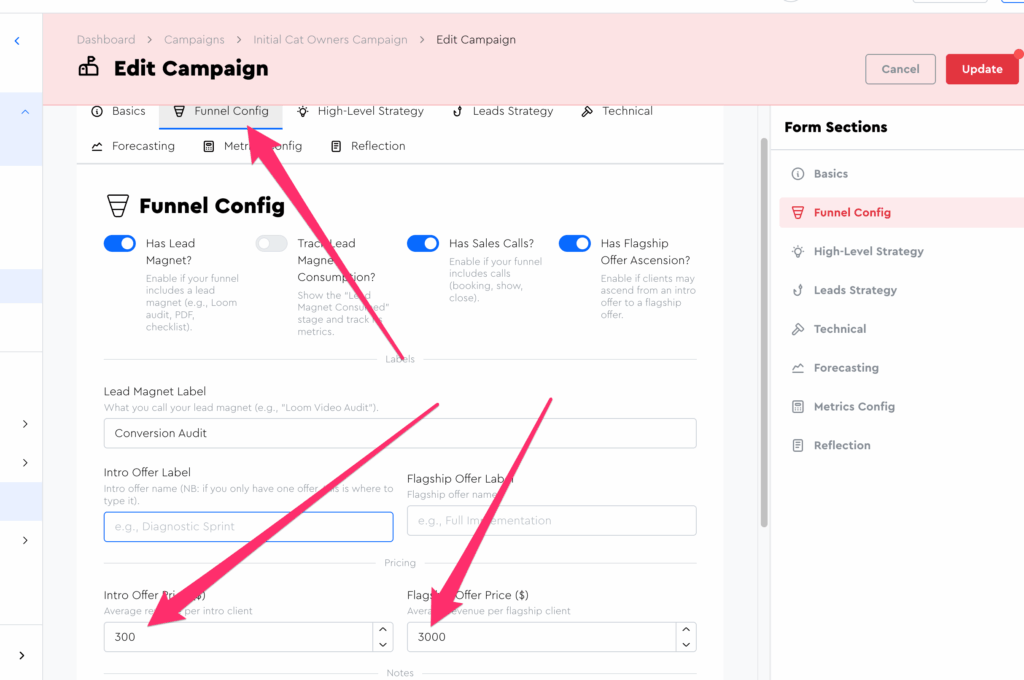Open the Forecasting tab
This screenshot has height=680, width=1024.
tap(133, 146)
